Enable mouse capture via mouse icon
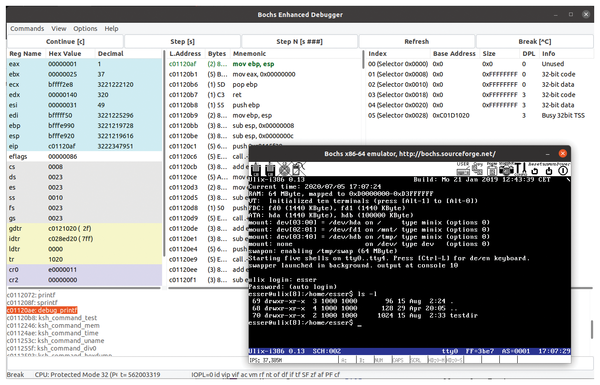The width and height of the screenshot is (600, 385). pos(298,169)
